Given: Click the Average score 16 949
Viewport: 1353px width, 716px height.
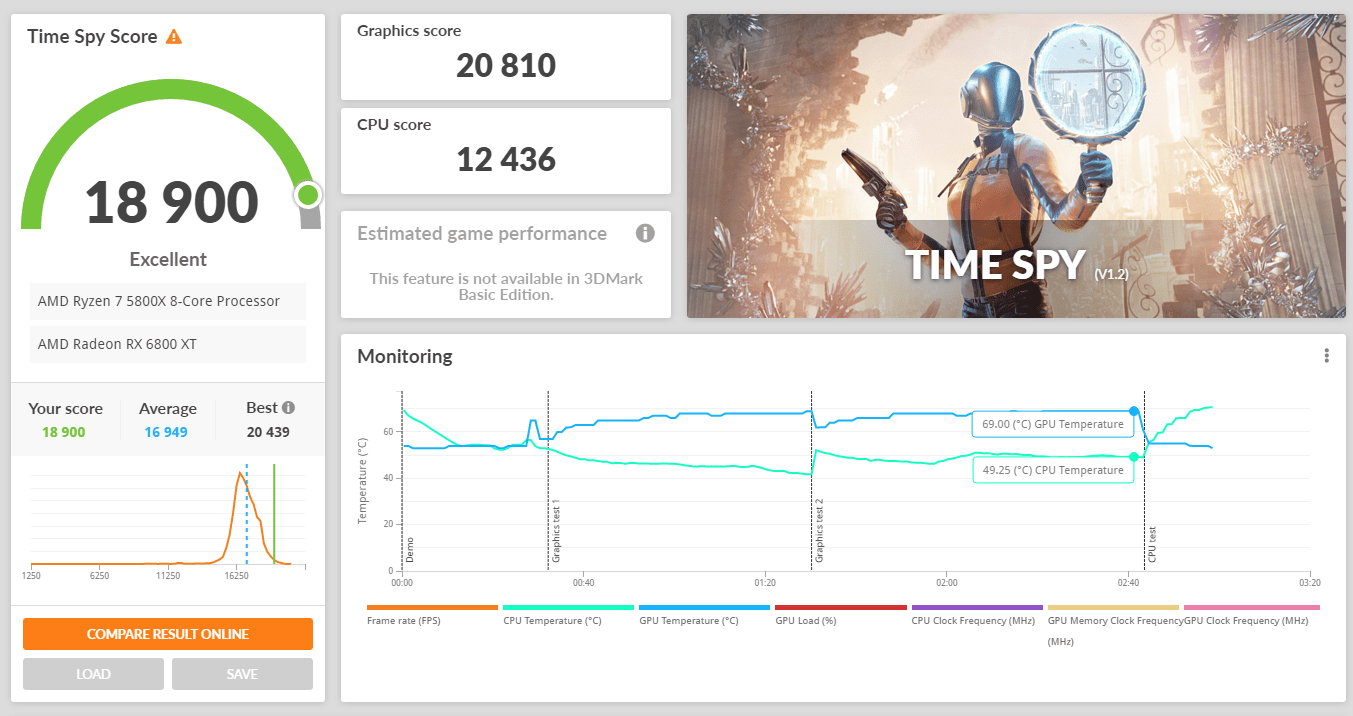Looking at the screenshot, I should (167, 432).
